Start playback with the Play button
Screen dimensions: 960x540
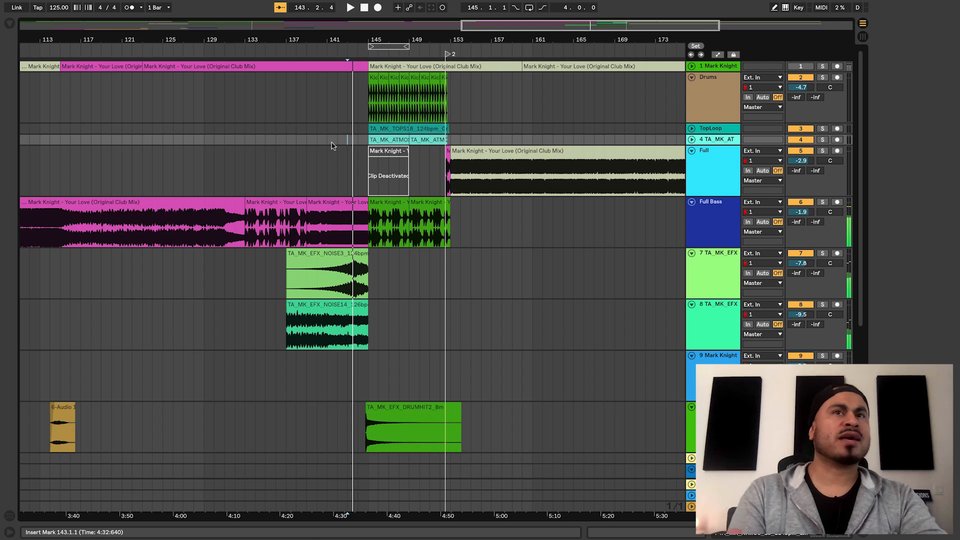click(350, 7)
